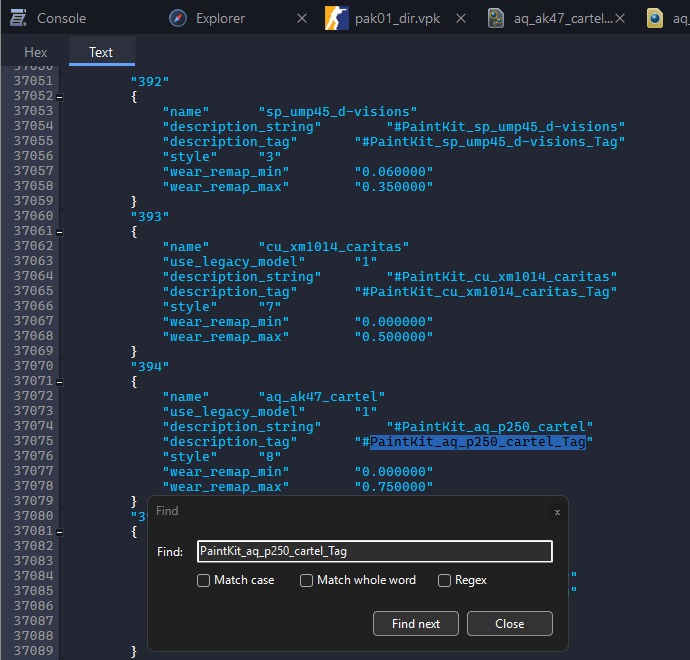Click the "#PaintKit_cu_xm1014_caritas" description string
690x660 pixels.
[502, 277]
